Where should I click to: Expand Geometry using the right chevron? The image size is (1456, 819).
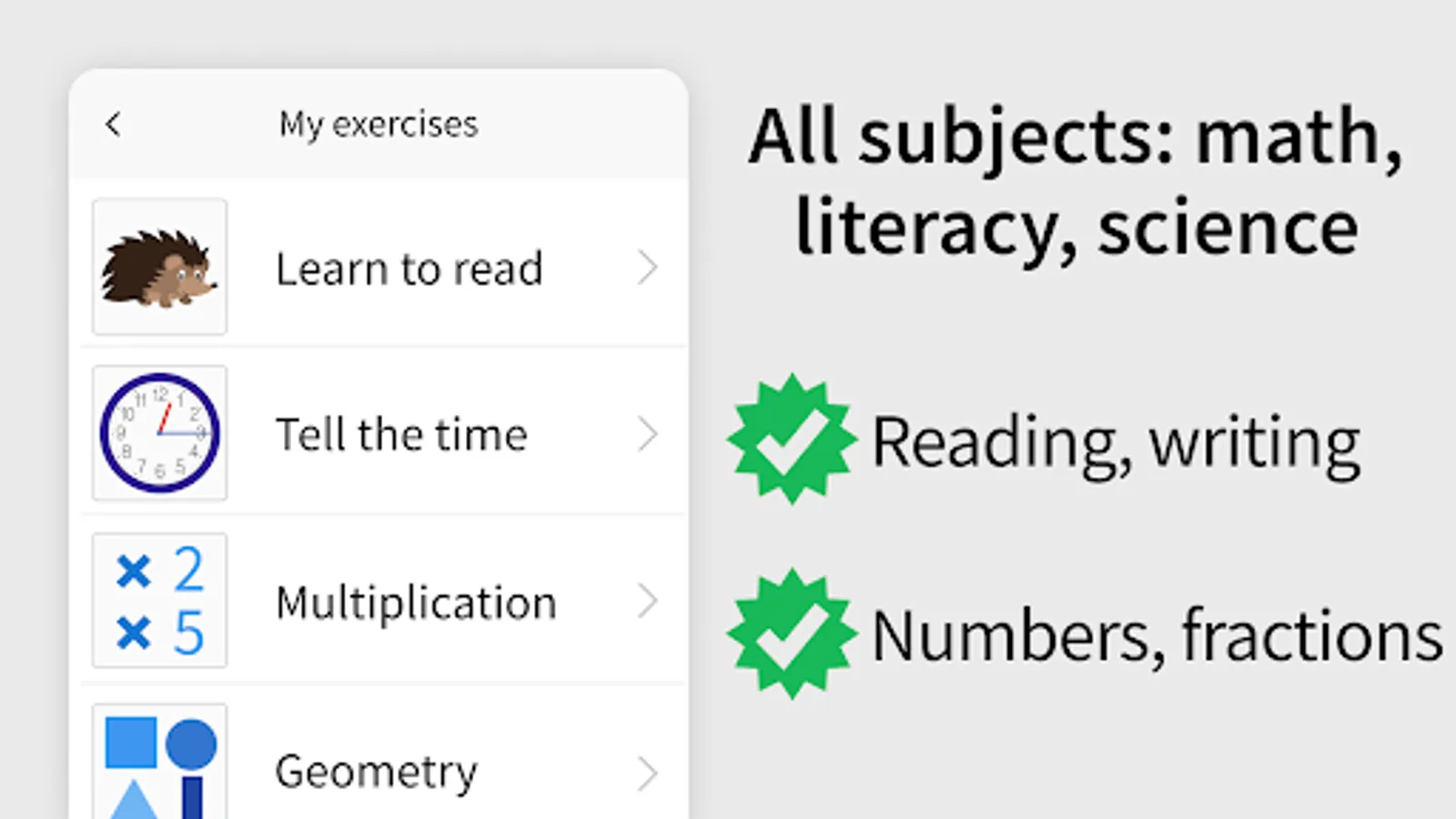tap(647, 773)
